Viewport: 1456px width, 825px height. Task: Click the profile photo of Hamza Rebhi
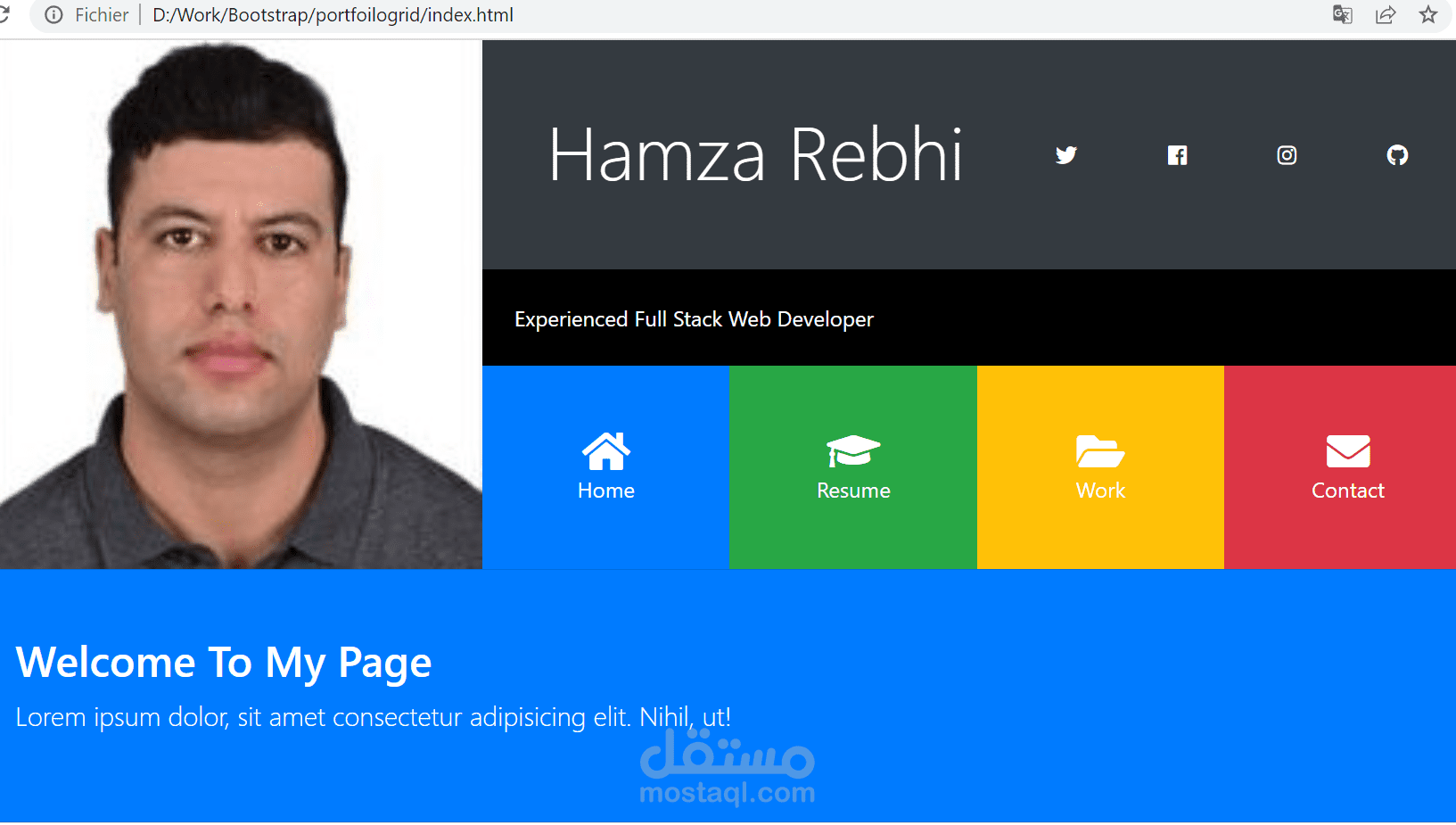click(241, 304)
